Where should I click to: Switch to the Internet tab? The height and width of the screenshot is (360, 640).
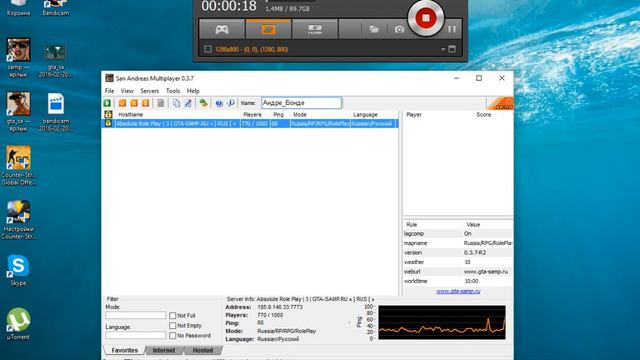click(164, 350)
